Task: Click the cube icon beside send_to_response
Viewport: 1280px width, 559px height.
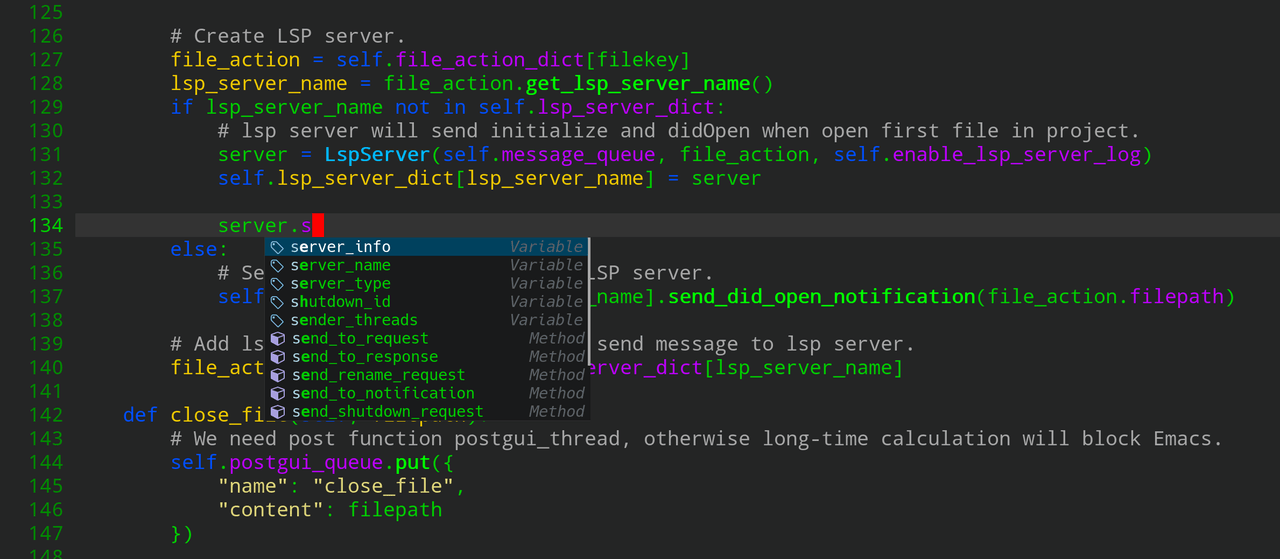Action: point(277,357)
